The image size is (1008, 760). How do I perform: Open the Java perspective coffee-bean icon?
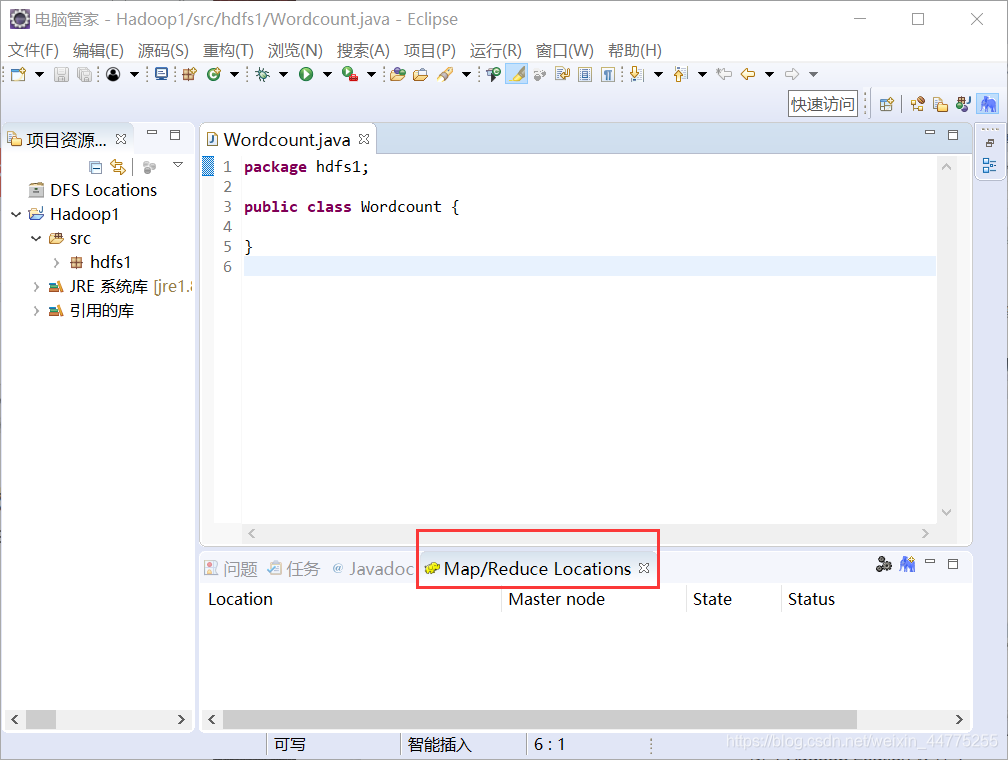[962, 103]
